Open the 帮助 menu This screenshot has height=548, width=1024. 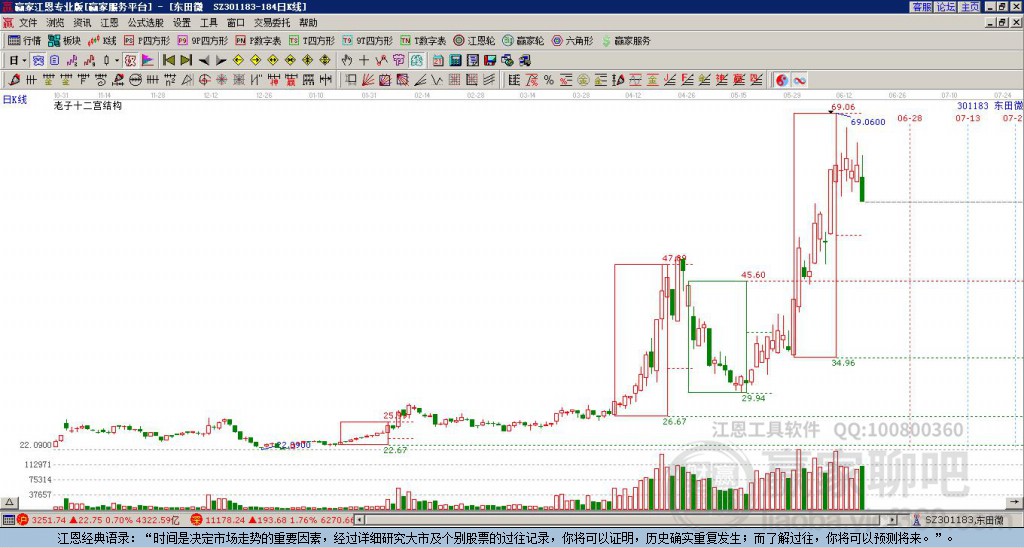click(x=308, y=23)
